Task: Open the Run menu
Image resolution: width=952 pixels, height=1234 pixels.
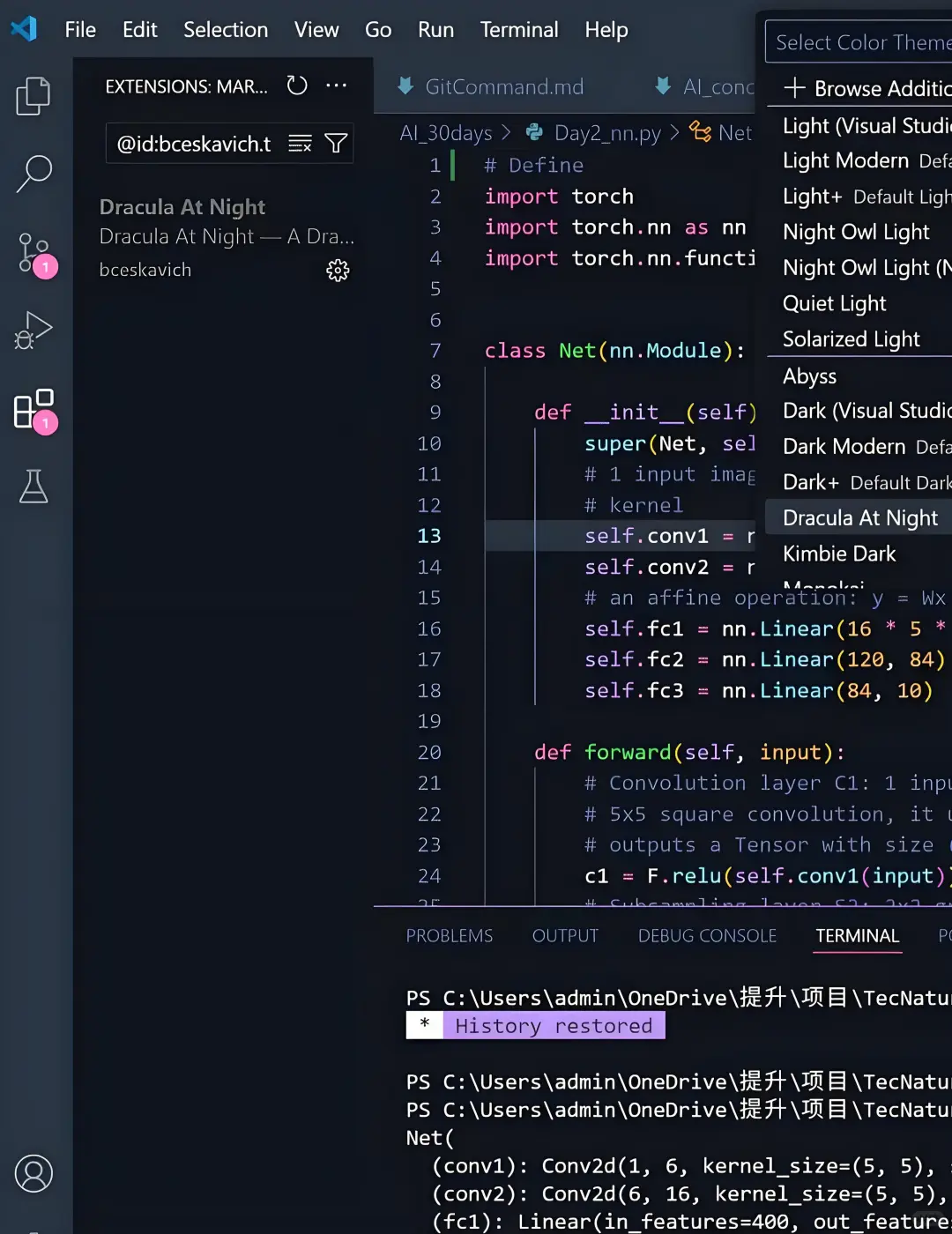Action: pos(435,29)
